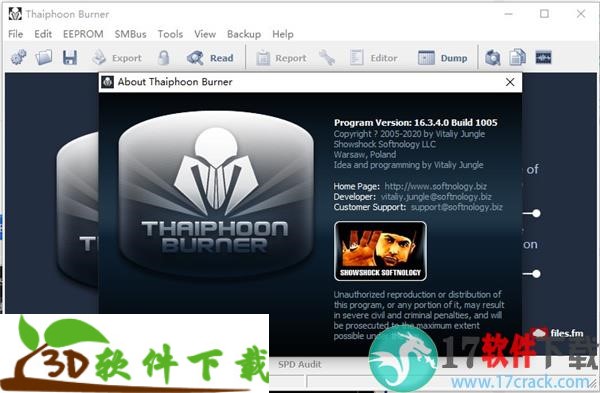Open the SMBus menu
This screenshot has width=600, height=393.
point(130,34)
